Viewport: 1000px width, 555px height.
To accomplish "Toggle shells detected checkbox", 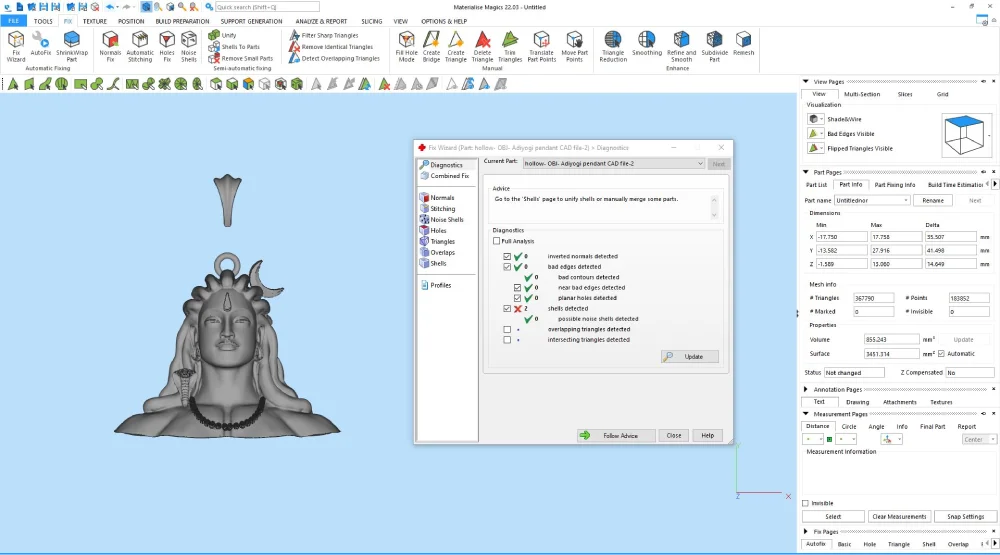I will [x=507, y=309].
